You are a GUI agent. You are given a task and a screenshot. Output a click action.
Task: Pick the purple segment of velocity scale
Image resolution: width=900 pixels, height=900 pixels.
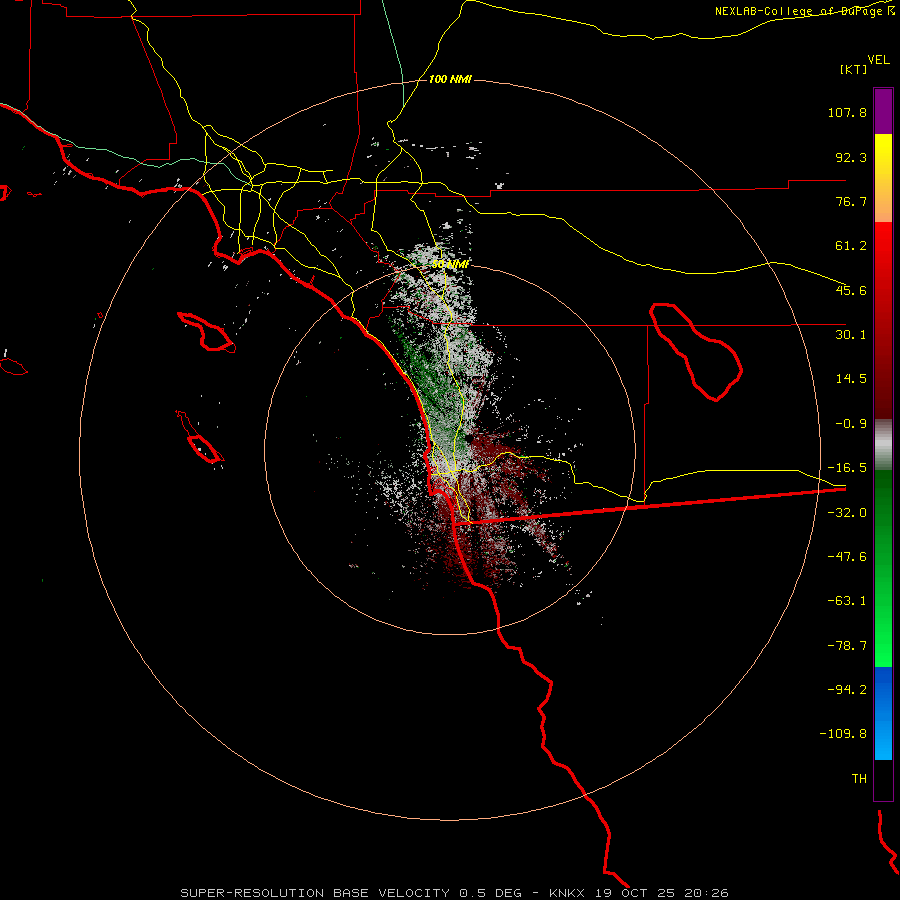tap(883, 111)
